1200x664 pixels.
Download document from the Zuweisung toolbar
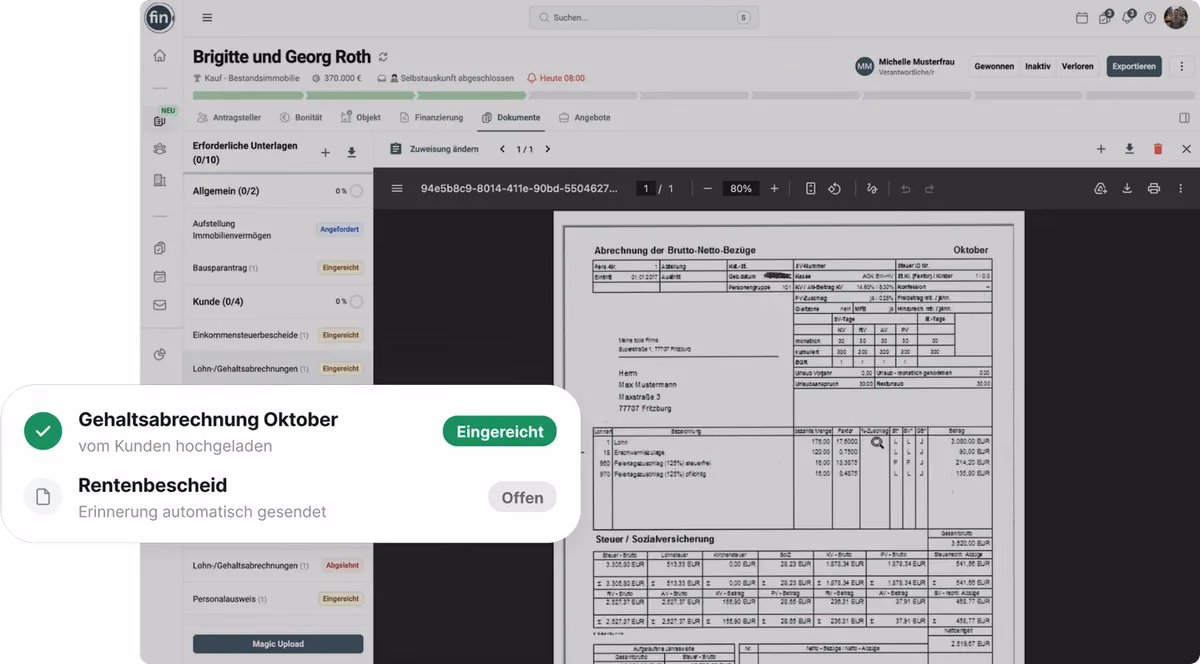click(x=1129, y=149)
